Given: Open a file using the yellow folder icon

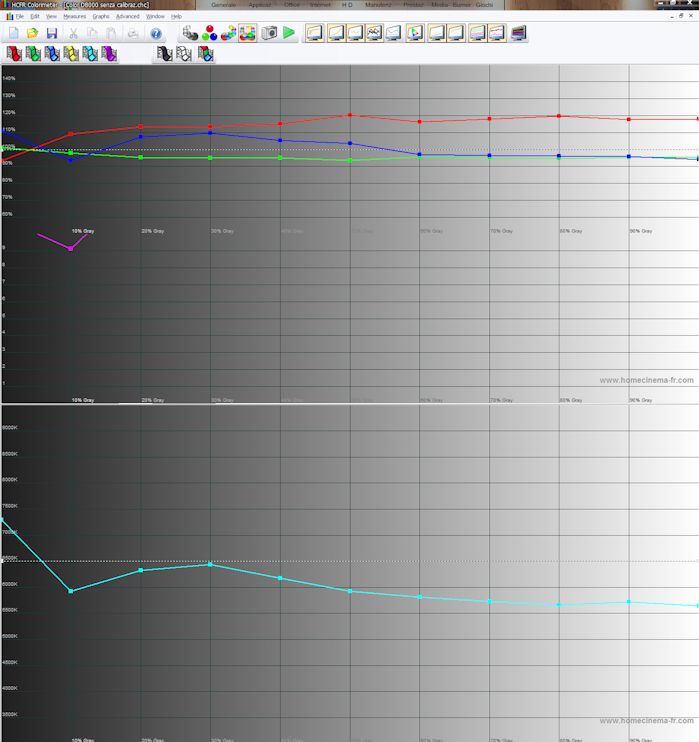Looking at the screenshot, I should 32,33.
